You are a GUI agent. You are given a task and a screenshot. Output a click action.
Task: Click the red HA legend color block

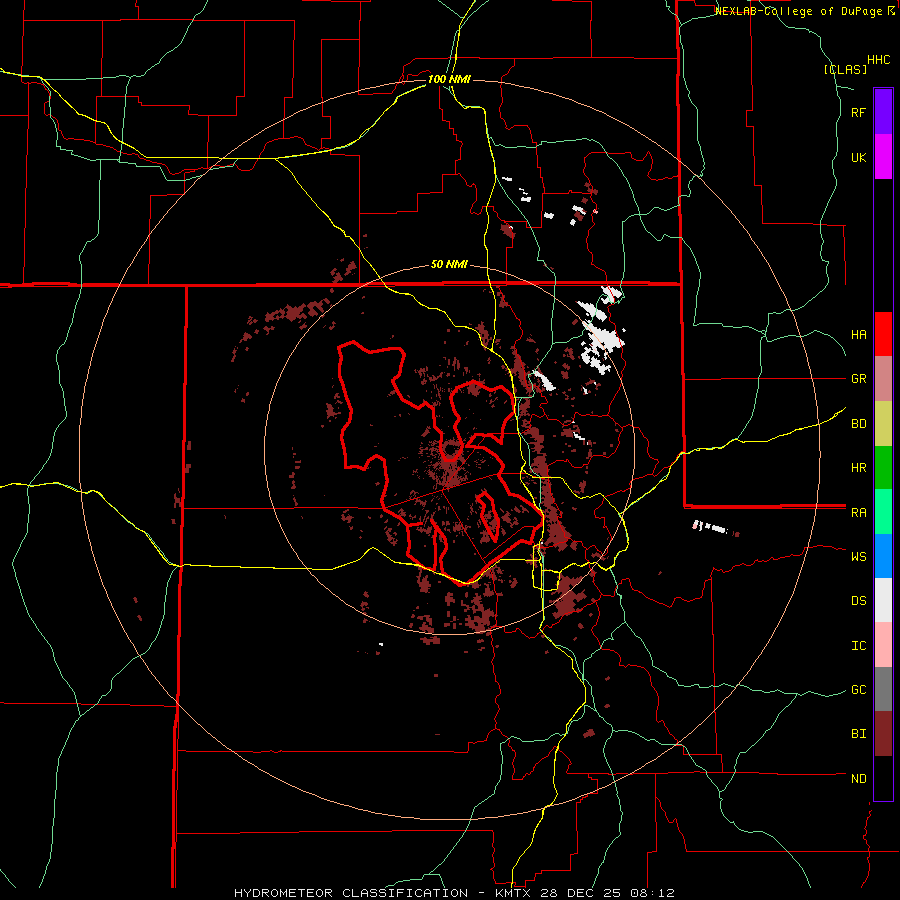click(x=883, y=334)
